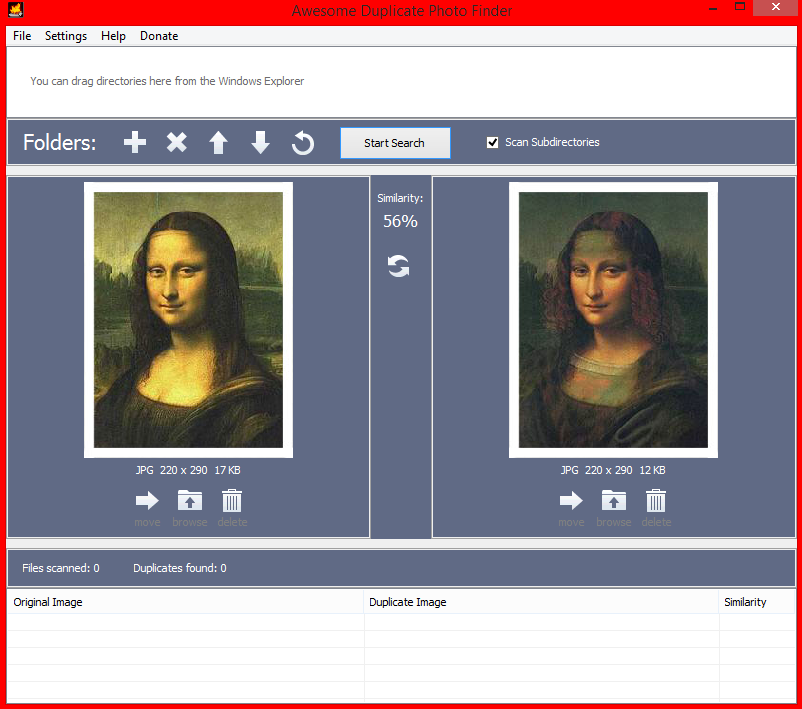Refresh the folders list
The height and width of the screenshot is (709, 802).
[302, 142]
